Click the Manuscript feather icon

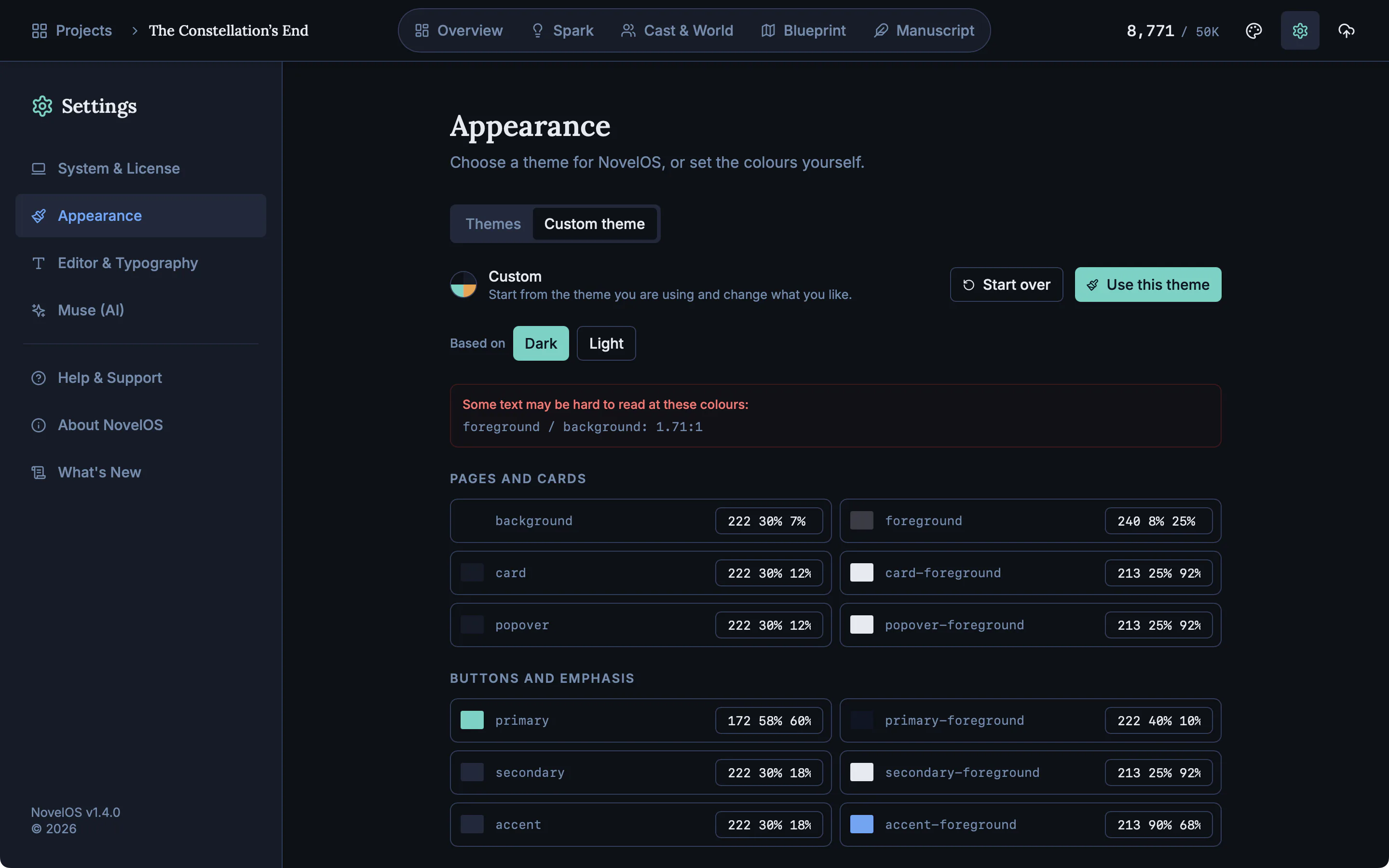pyautogui.click(x=881, y=30)
